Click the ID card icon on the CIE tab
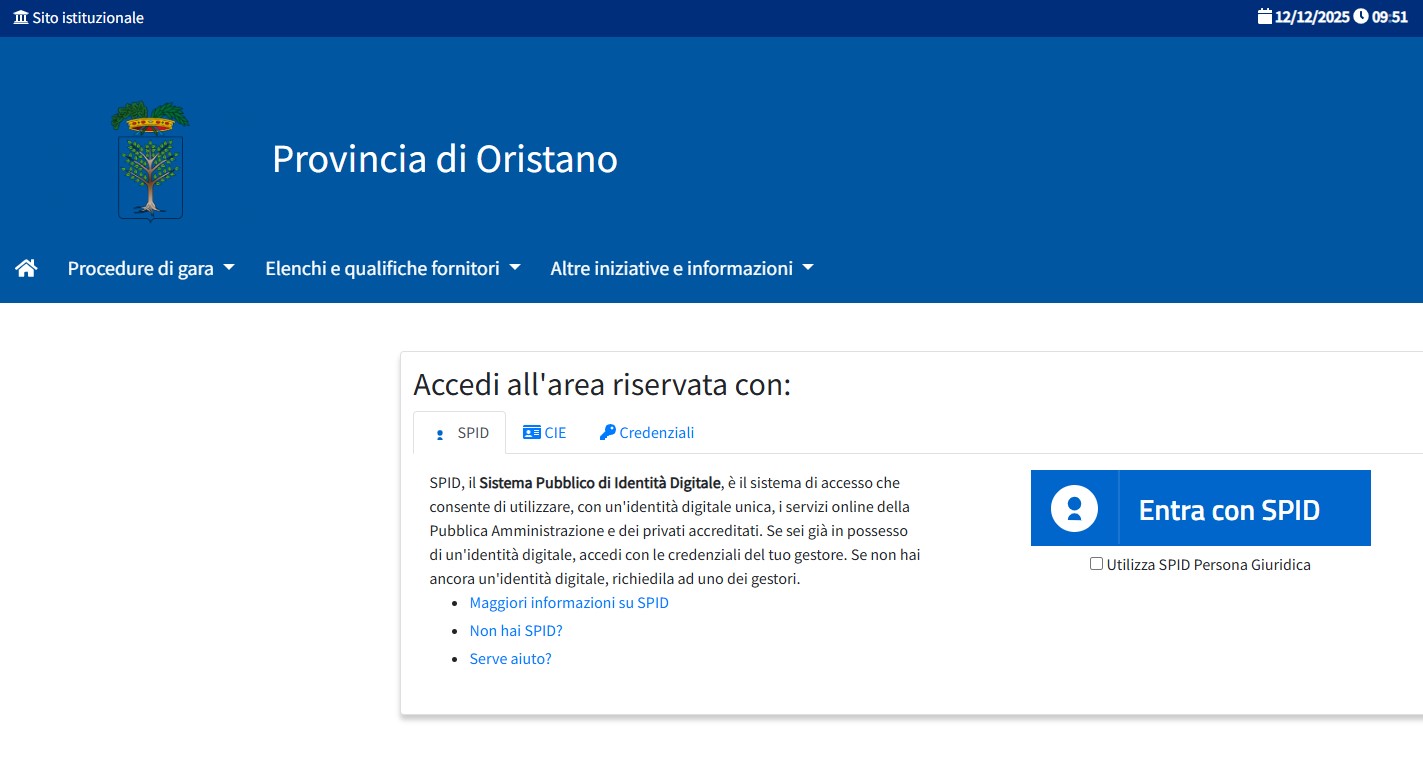 pyautogui.click(x=531, y=432)
